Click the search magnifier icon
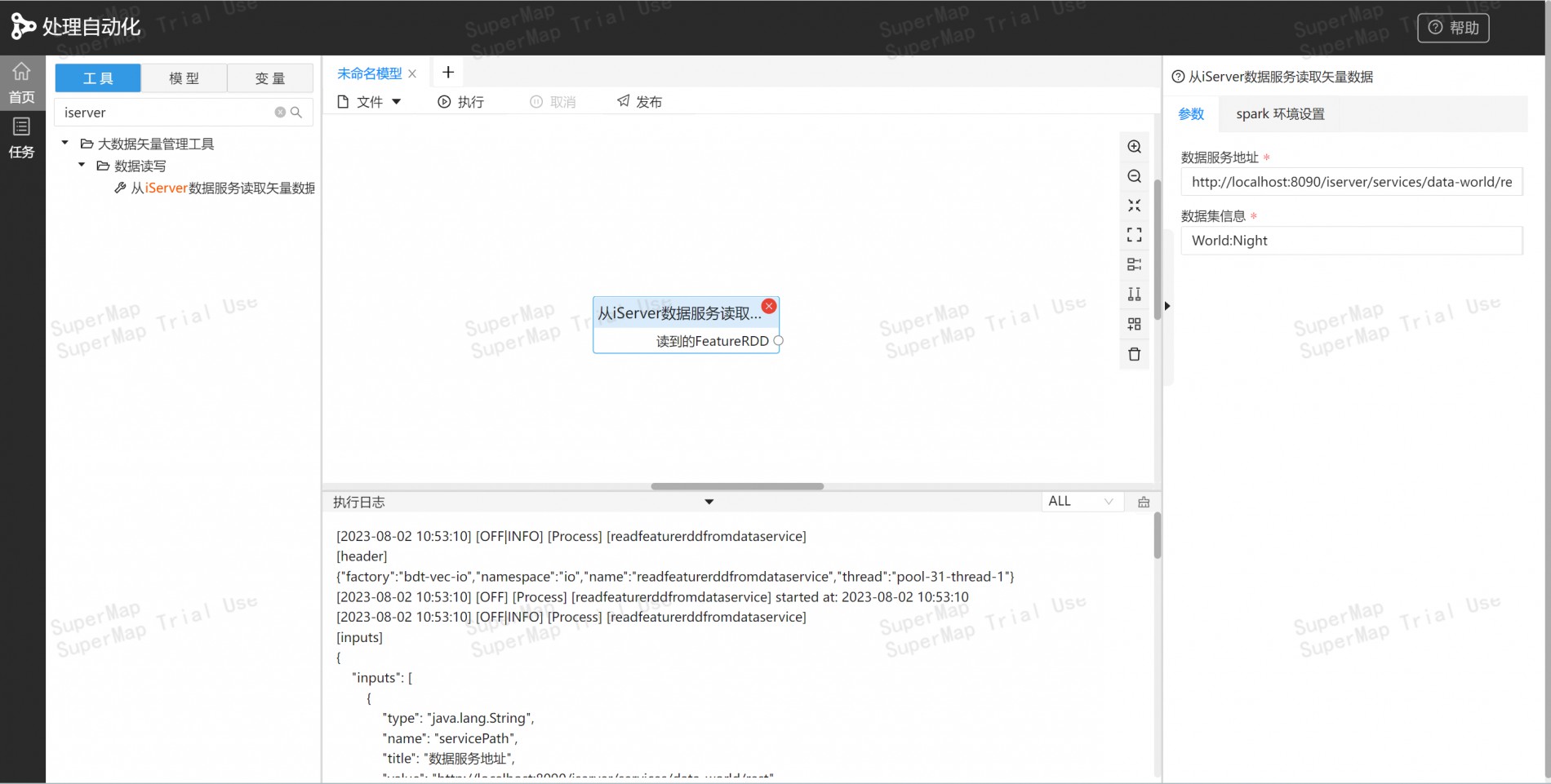 pyautogui.click(x=296, y=113)
